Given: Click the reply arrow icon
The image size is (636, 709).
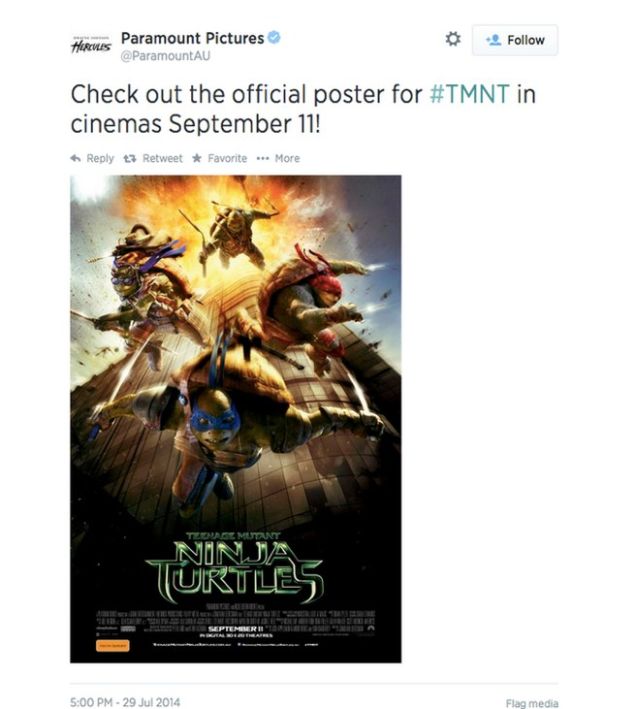Looking at the screenshot, I should click(75, 158).
